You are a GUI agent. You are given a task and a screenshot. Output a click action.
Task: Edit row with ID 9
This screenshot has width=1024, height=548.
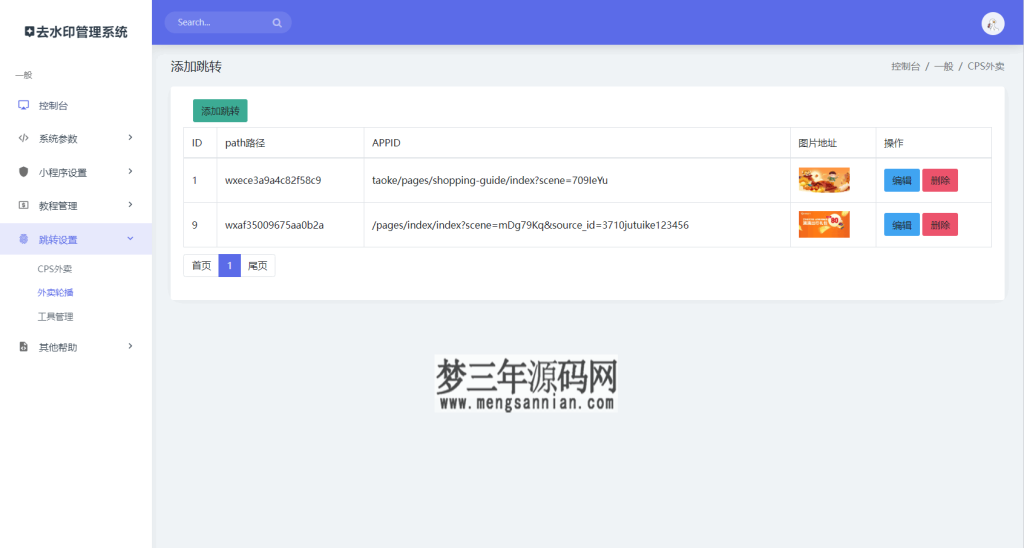point(901,225)
